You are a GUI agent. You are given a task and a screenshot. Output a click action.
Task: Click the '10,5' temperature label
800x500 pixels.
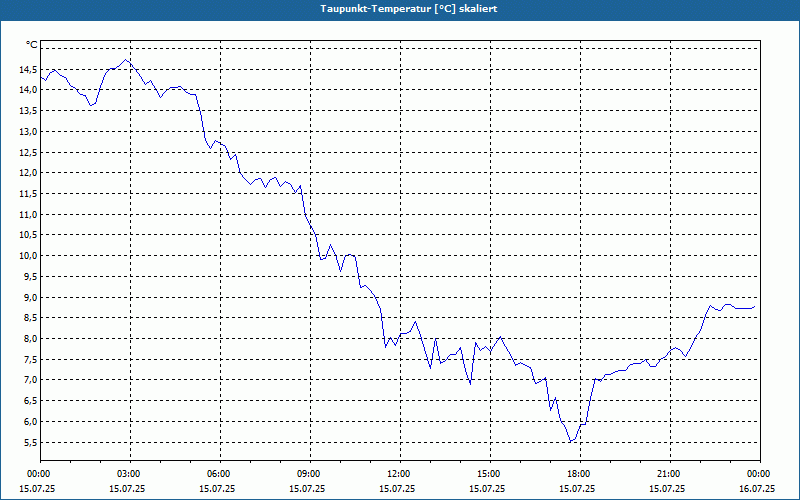pos(29,235)
